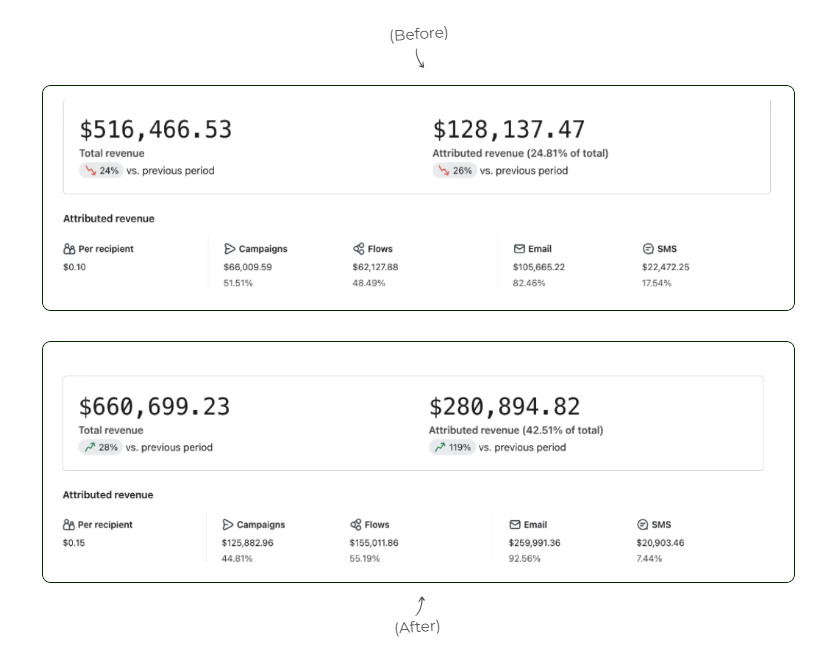Click the Campaigns icon in After panel
The height and width of the screenshot is (658, 830).
[228, 525]
